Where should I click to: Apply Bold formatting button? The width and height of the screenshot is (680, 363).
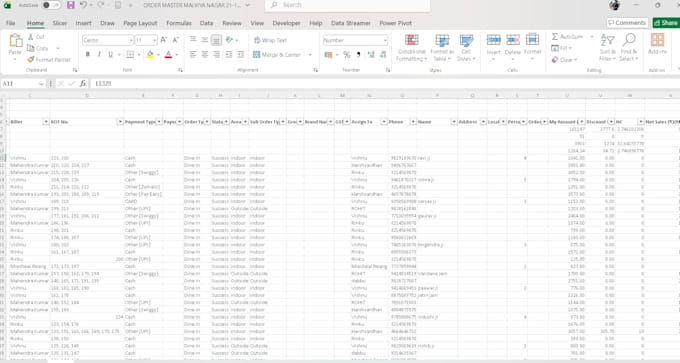click(88, 55)
